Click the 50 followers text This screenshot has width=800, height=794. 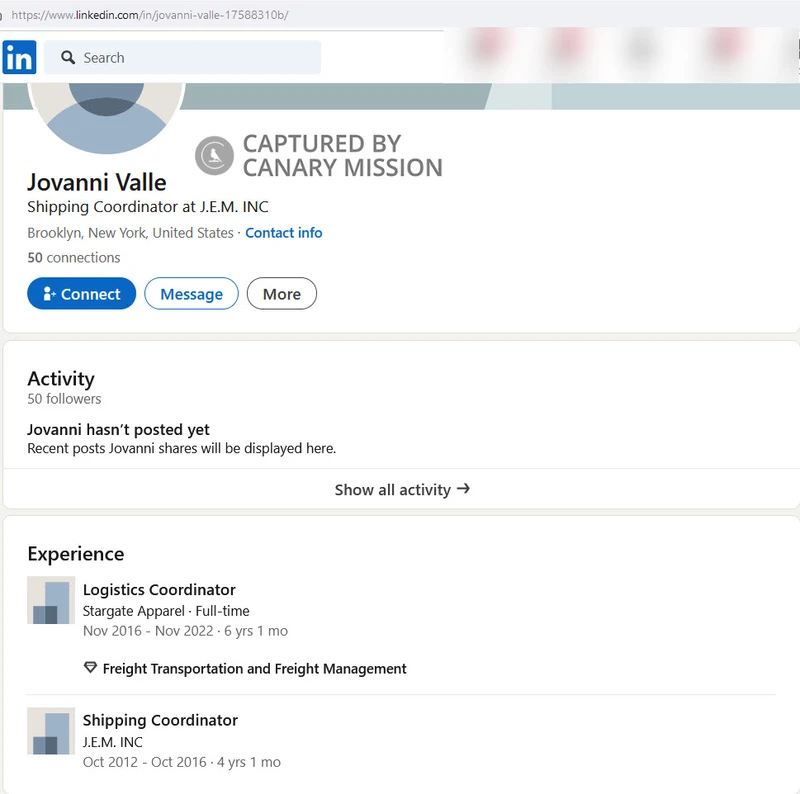click(x=64, y=399)
